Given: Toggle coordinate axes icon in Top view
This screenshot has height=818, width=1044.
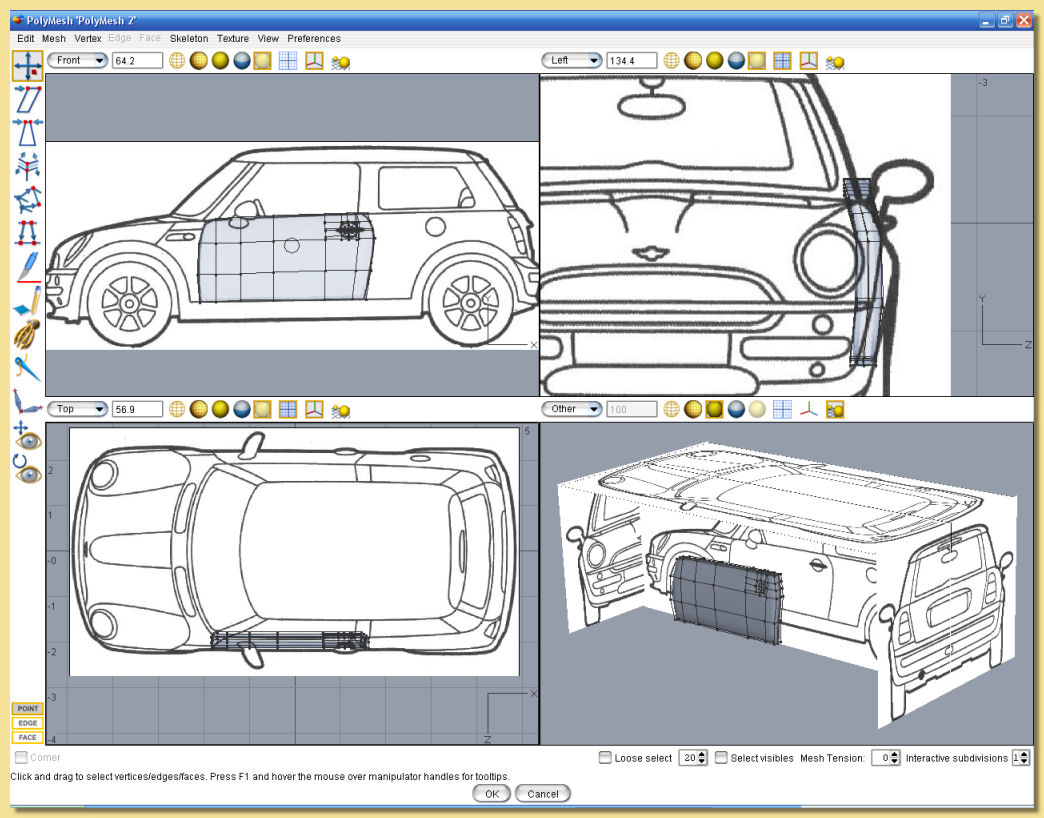Looking at the screenshot, I should click(314, 409).
